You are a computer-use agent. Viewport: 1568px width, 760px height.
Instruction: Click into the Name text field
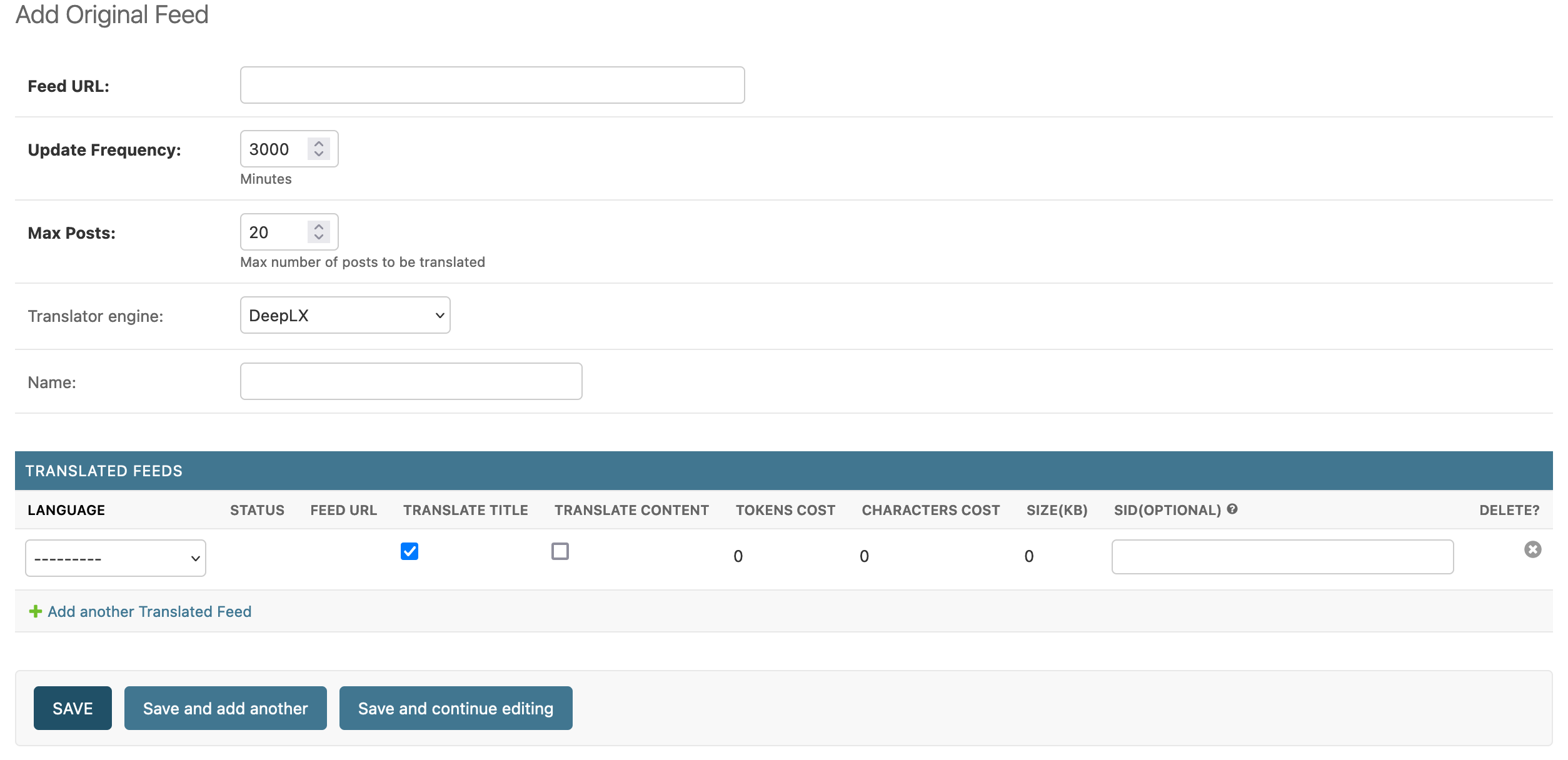click(411, 381)
